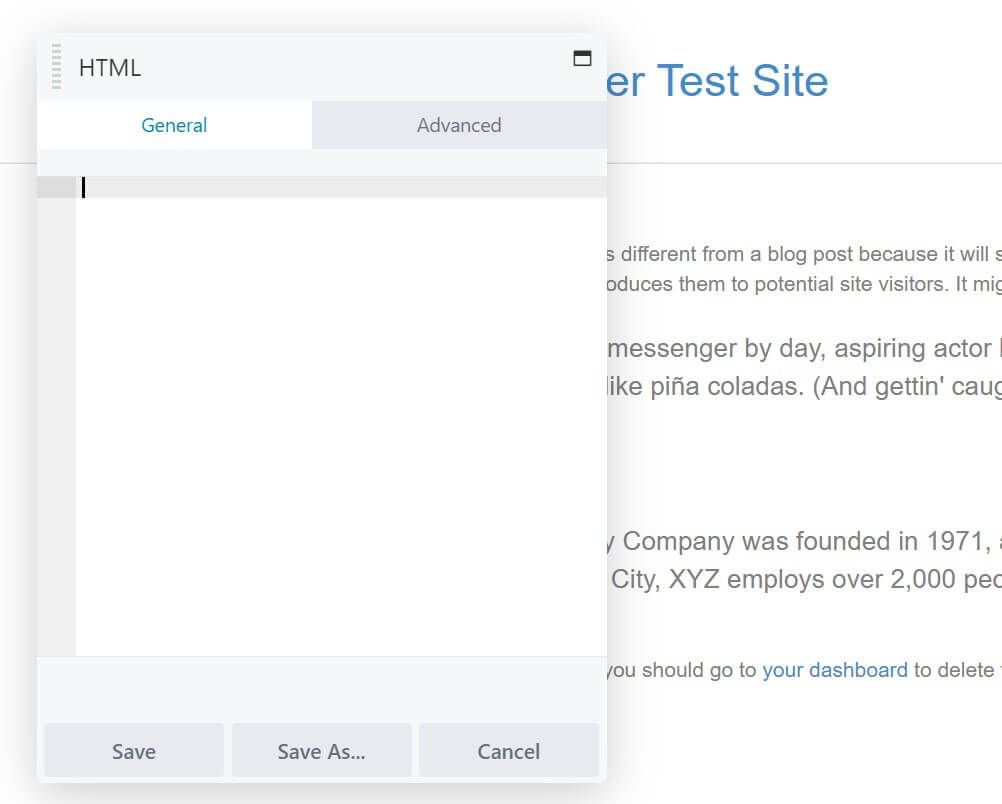Open the General tab

174,125
